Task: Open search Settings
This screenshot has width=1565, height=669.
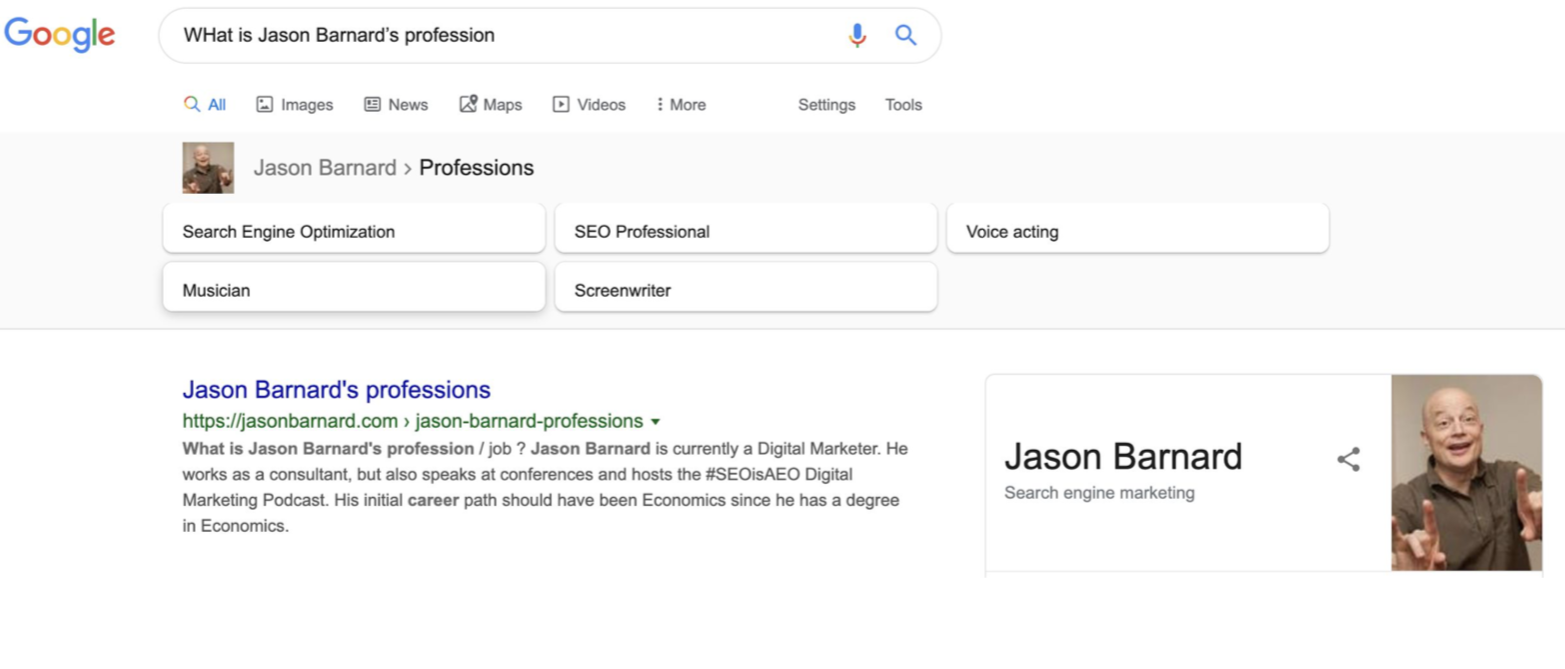Action: point(827,104)
